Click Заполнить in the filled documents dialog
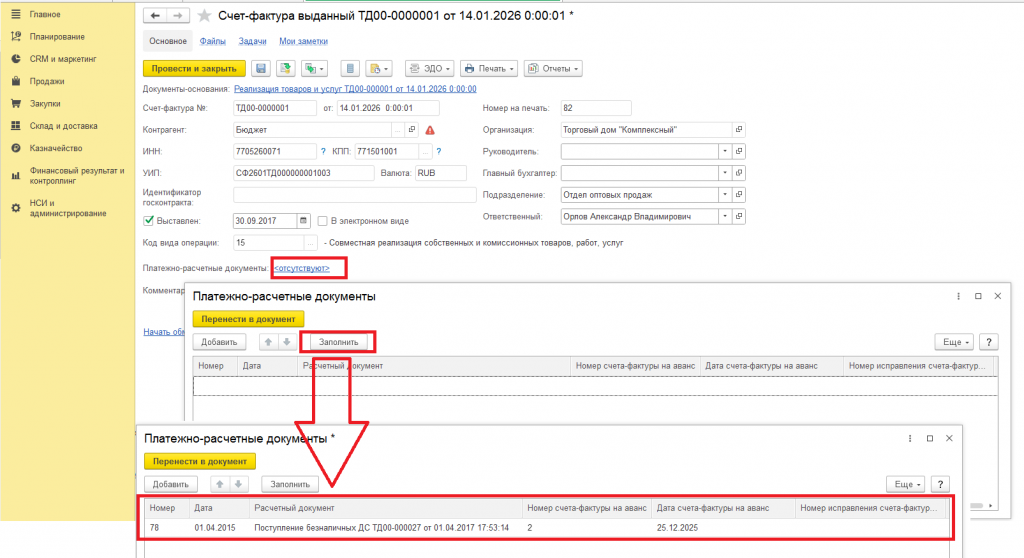Image resolution: width=1024 pixels, height=558 pixels. (x=290, y=484)
